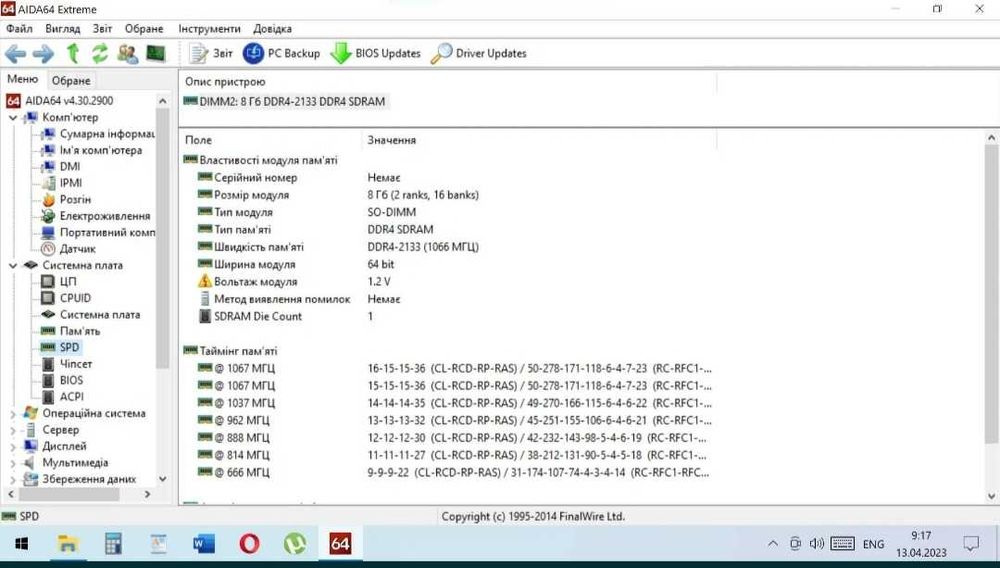The image size is (1000, 568).
Task: Collapse the Комп'ютер tree node
Action: tap(13, 118)
